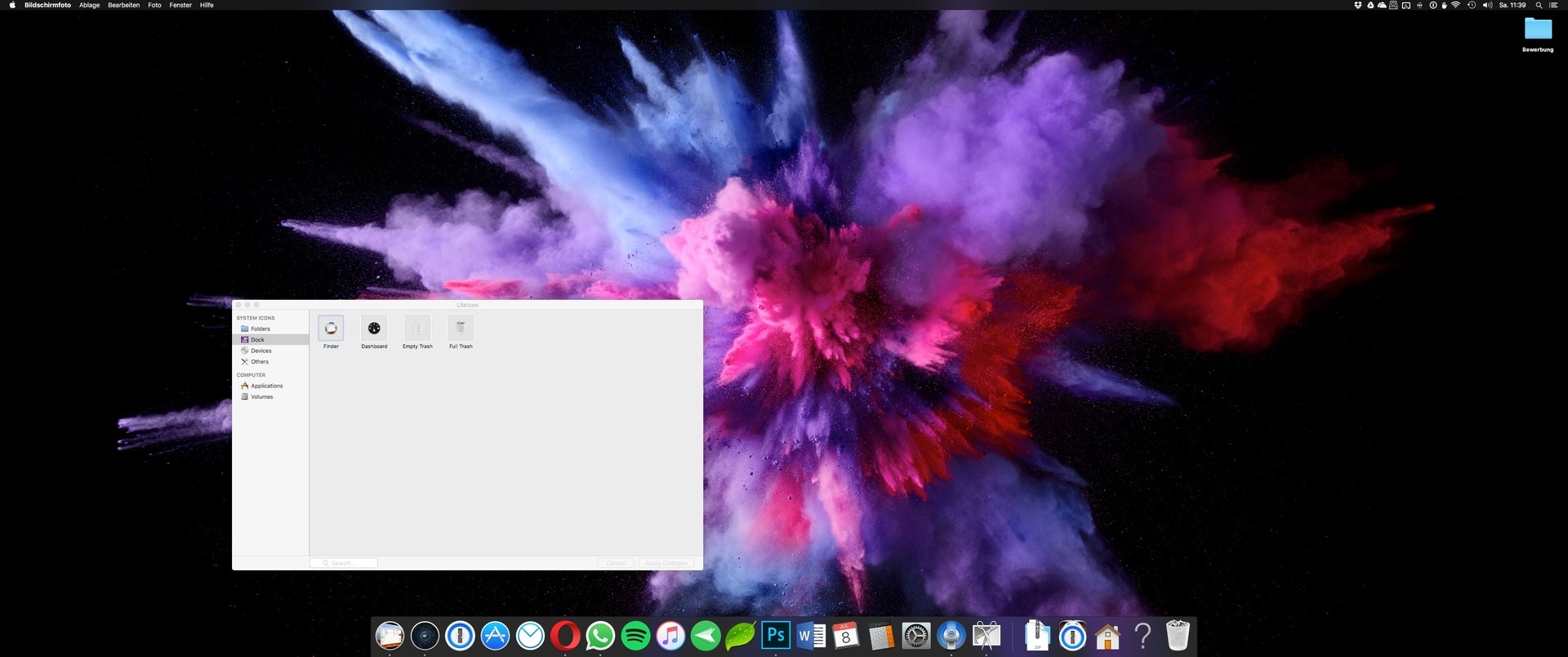Open the Foto menu
The image size is (1568, 657).
point(154,5)
